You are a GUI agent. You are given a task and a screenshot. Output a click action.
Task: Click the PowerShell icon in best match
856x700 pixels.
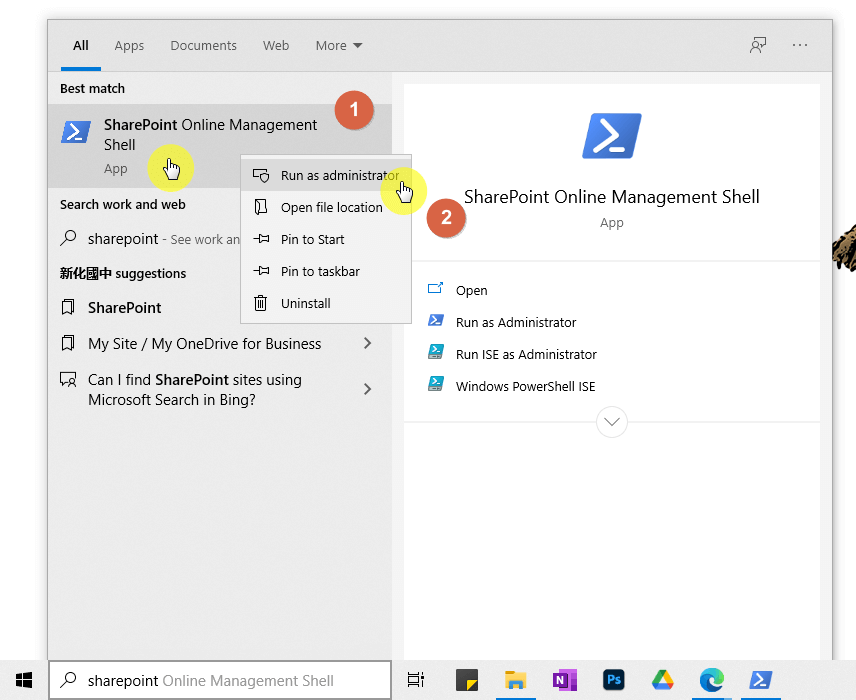[x=76, y=132]
